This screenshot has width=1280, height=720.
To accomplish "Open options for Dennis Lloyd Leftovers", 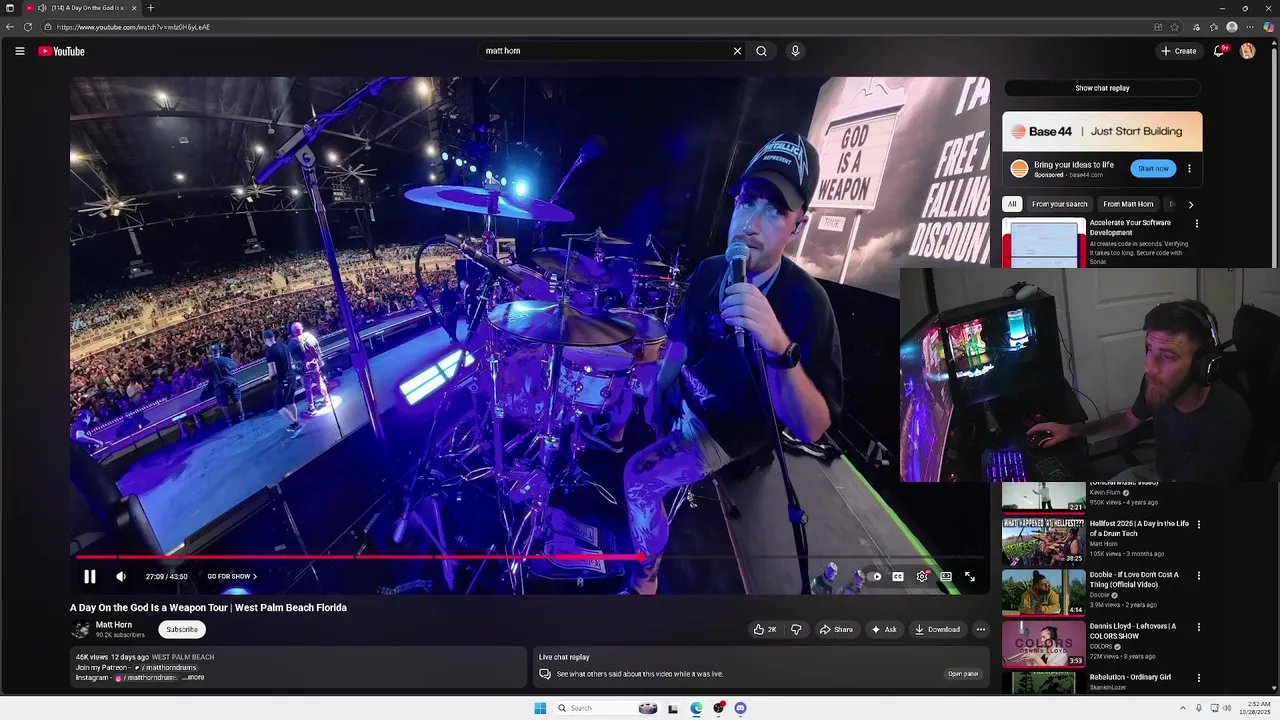I will click(x=1198, y=627).
